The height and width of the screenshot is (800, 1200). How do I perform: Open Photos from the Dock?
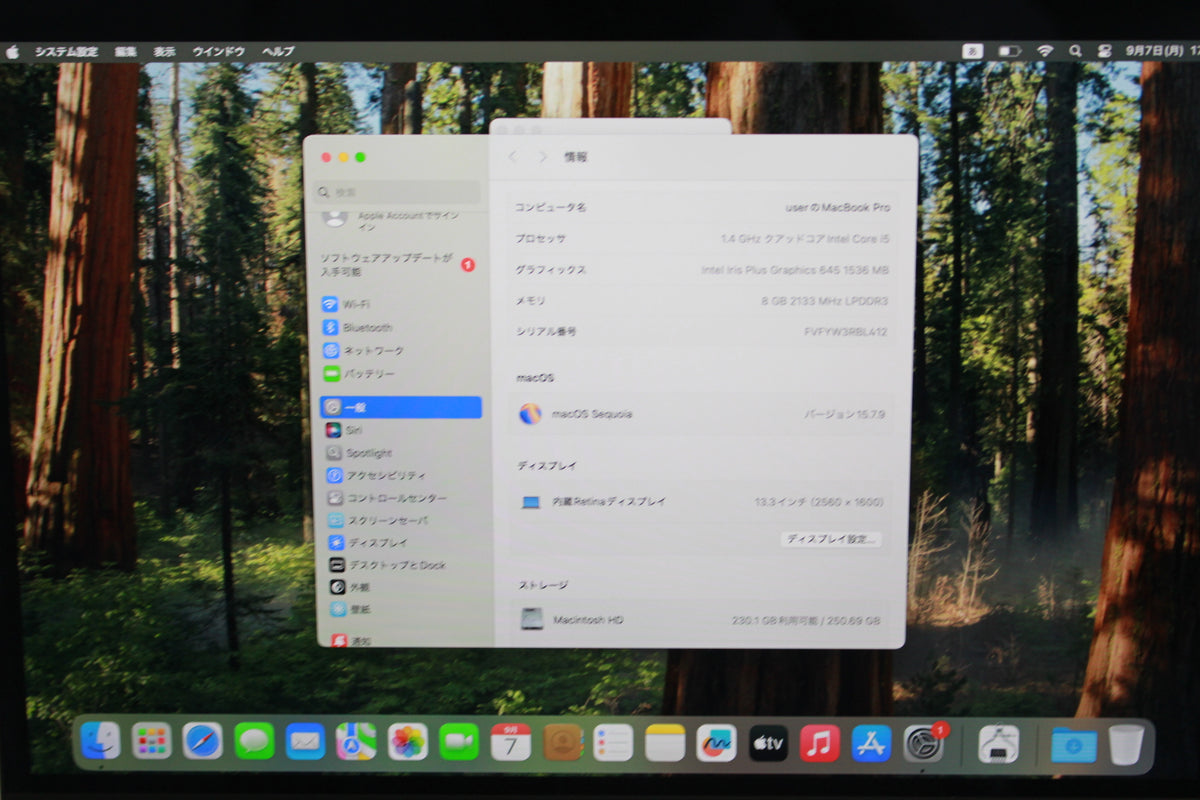408,741
